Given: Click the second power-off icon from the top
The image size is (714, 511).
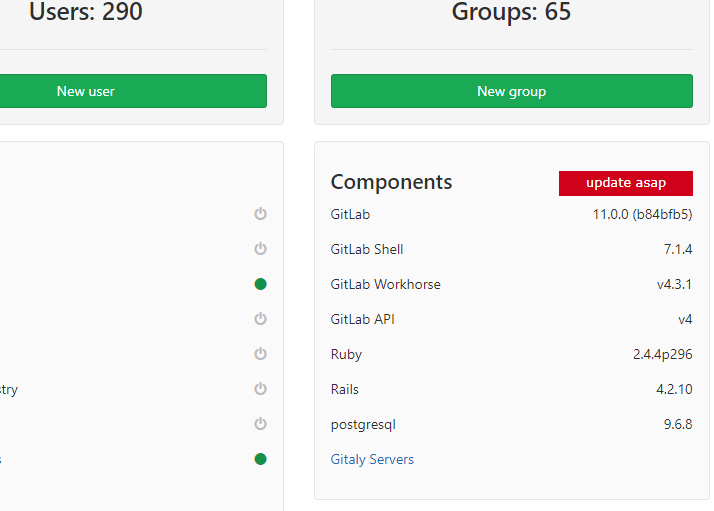Looking at the screenshot, I should tap(260, 249).
